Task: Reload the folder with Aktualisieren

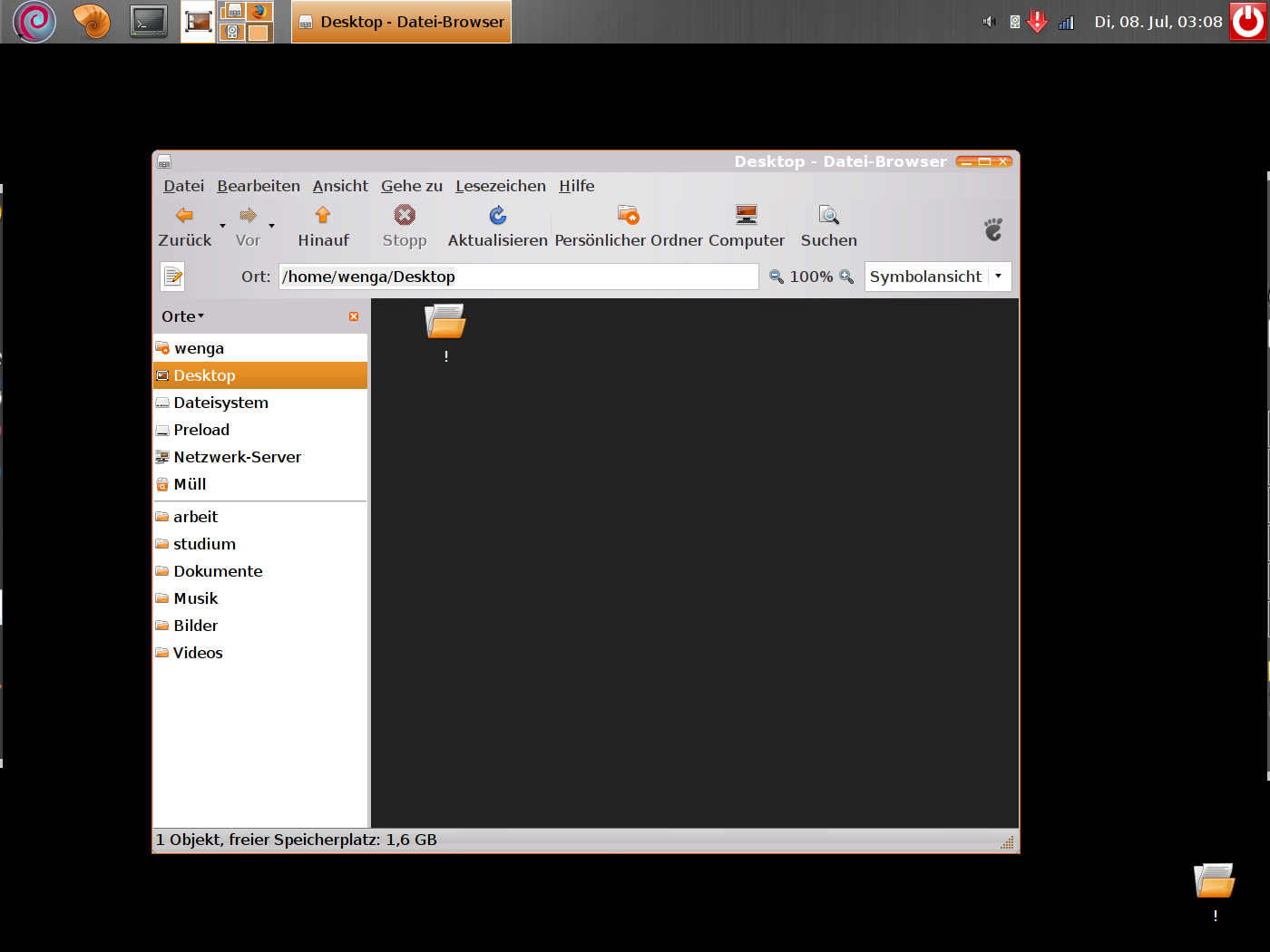Action: [x=497, y=227]
